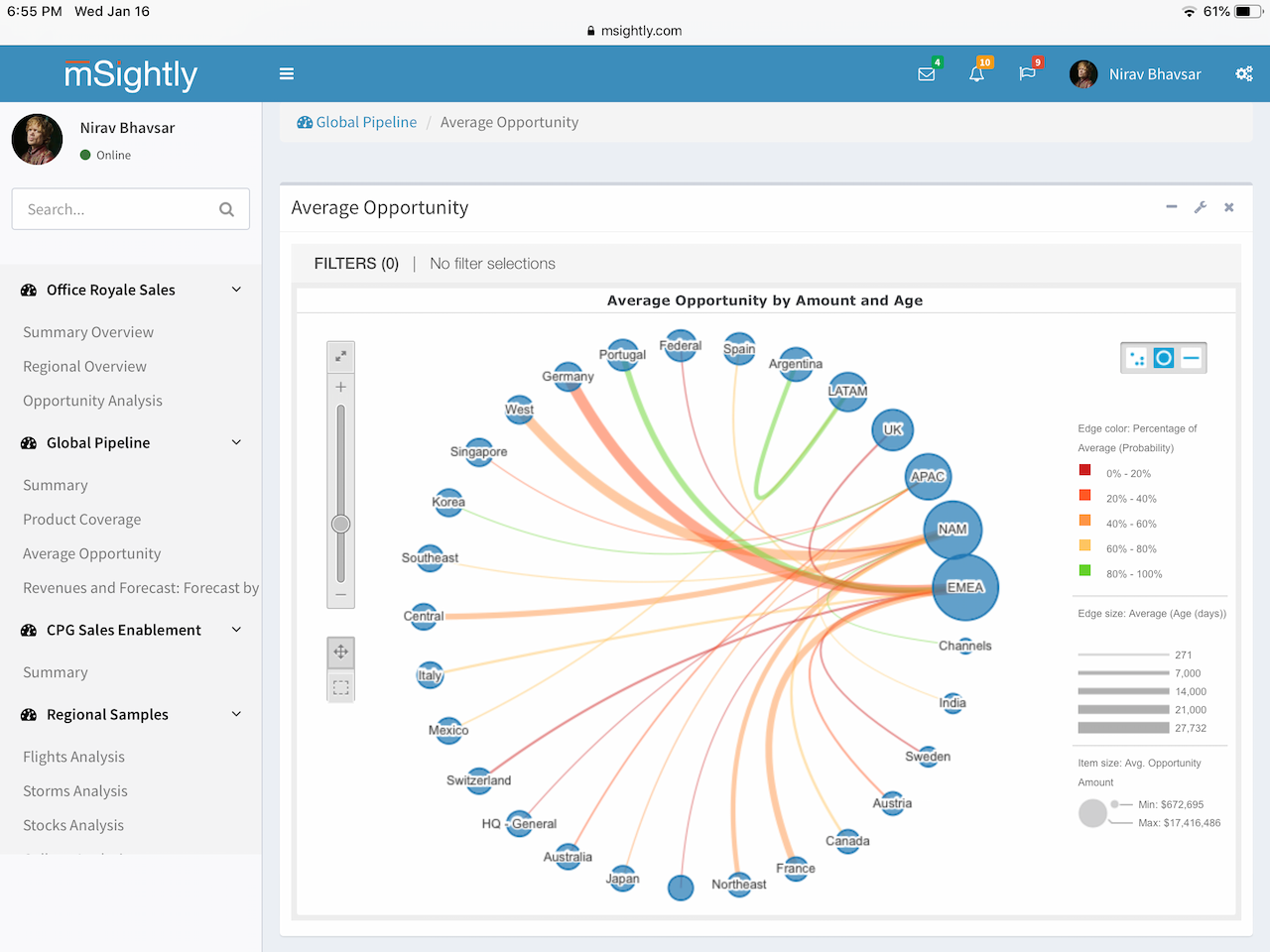
Task: Click the APAC node bubble
Action: [929, 476]
